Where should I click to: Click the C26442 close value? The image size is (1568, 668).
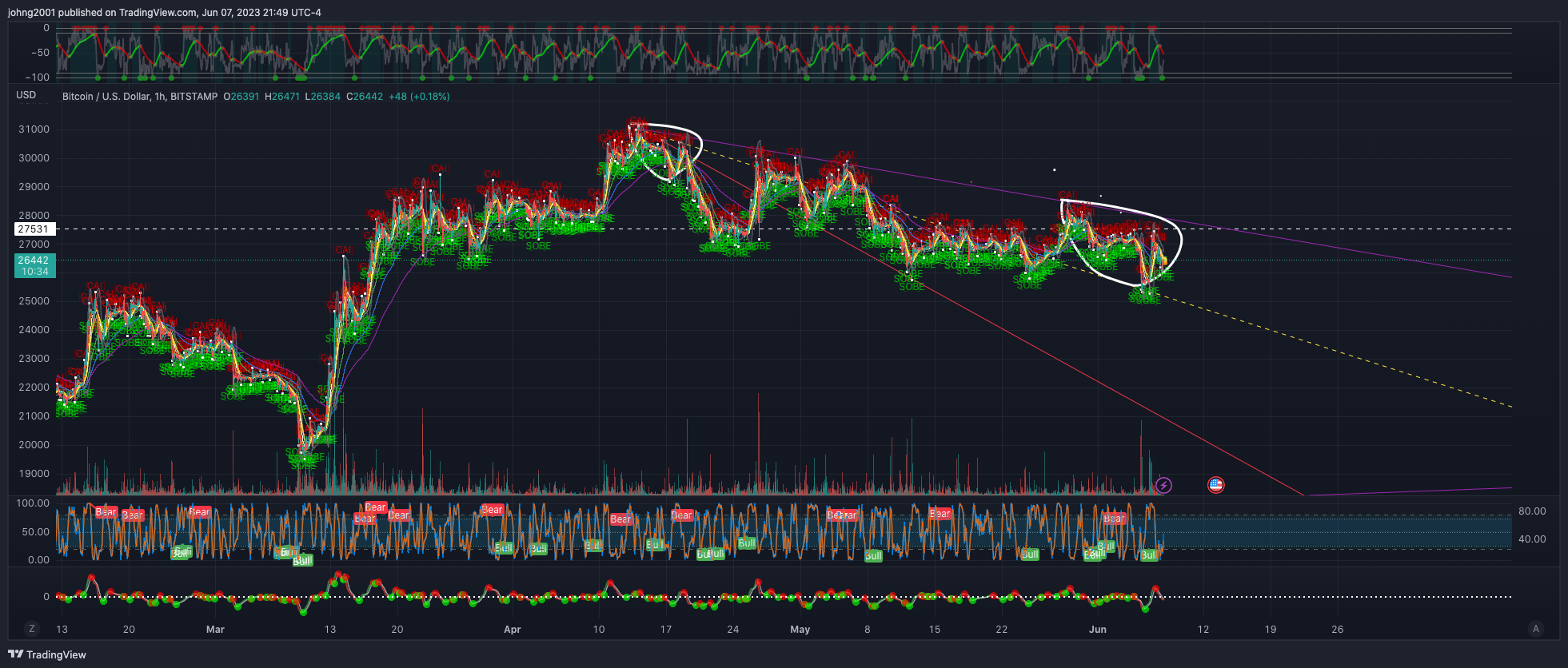pos(365,97)
